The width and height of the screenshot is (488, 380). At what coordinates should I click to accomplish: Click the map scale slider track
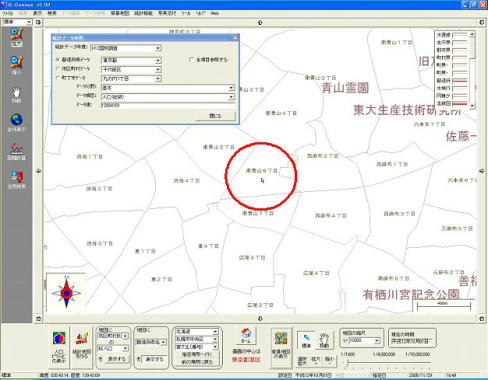click(x=386, y=362)
